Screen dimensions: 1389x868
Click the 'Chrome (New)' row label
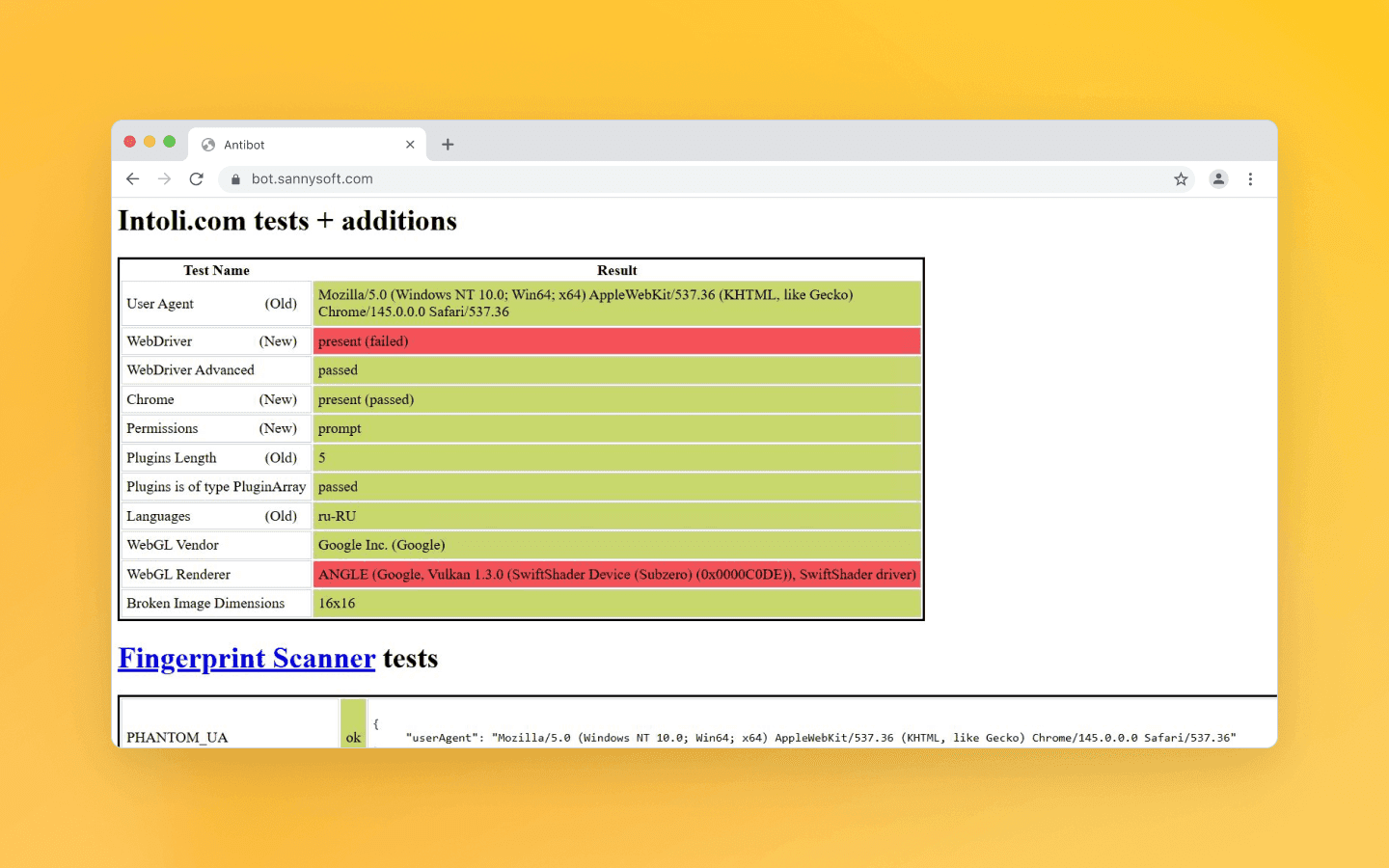coord(216,399)
